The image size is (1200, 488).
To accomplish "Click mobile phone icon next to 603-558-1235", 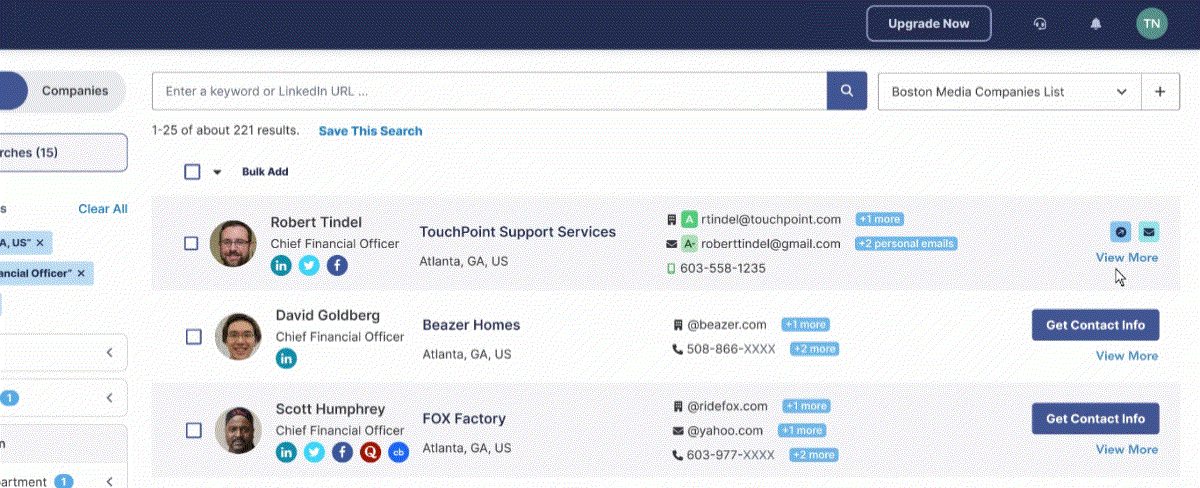I will pyautogui.click(x=671, y=269).
